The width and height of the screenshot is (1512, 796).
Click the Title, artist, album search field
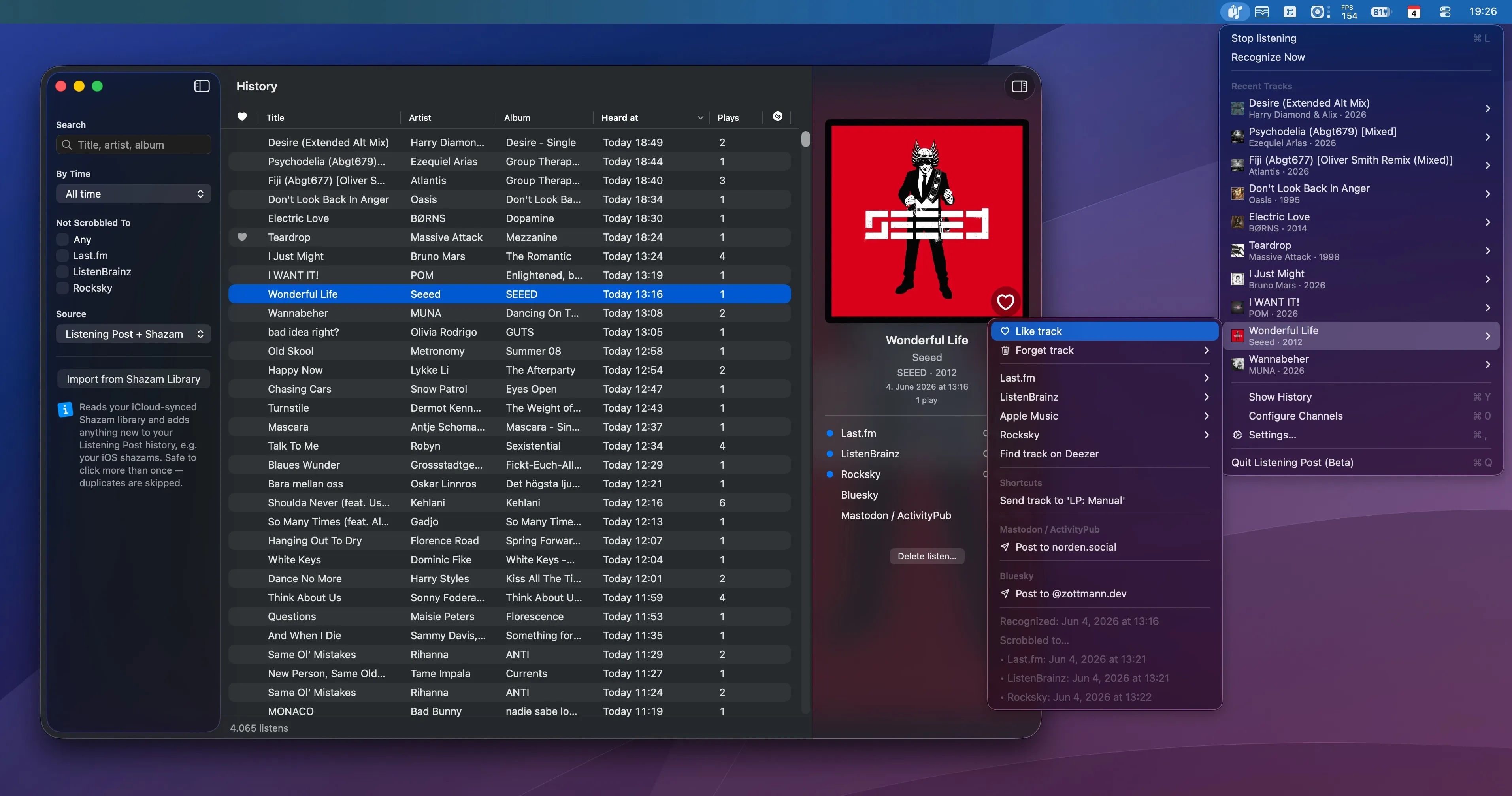[x=134, y=144]
